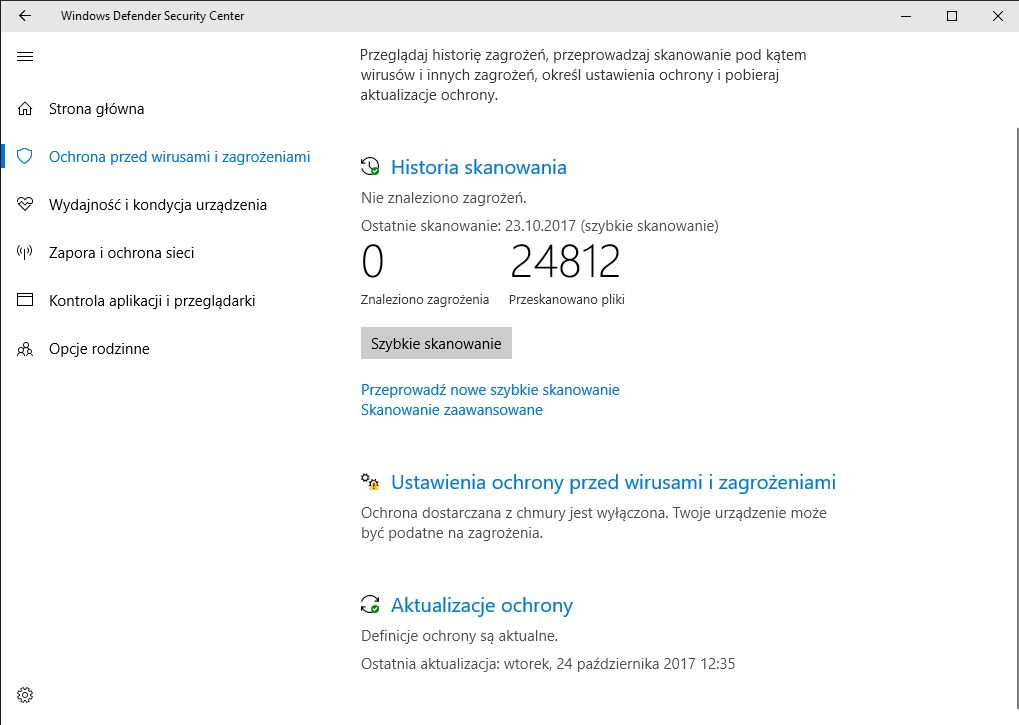Image resolution: width=1019 pixels, height=725 pixels.
Task: Click Definicje ochrony są aktualne text
Action: [x=459, y=635]
